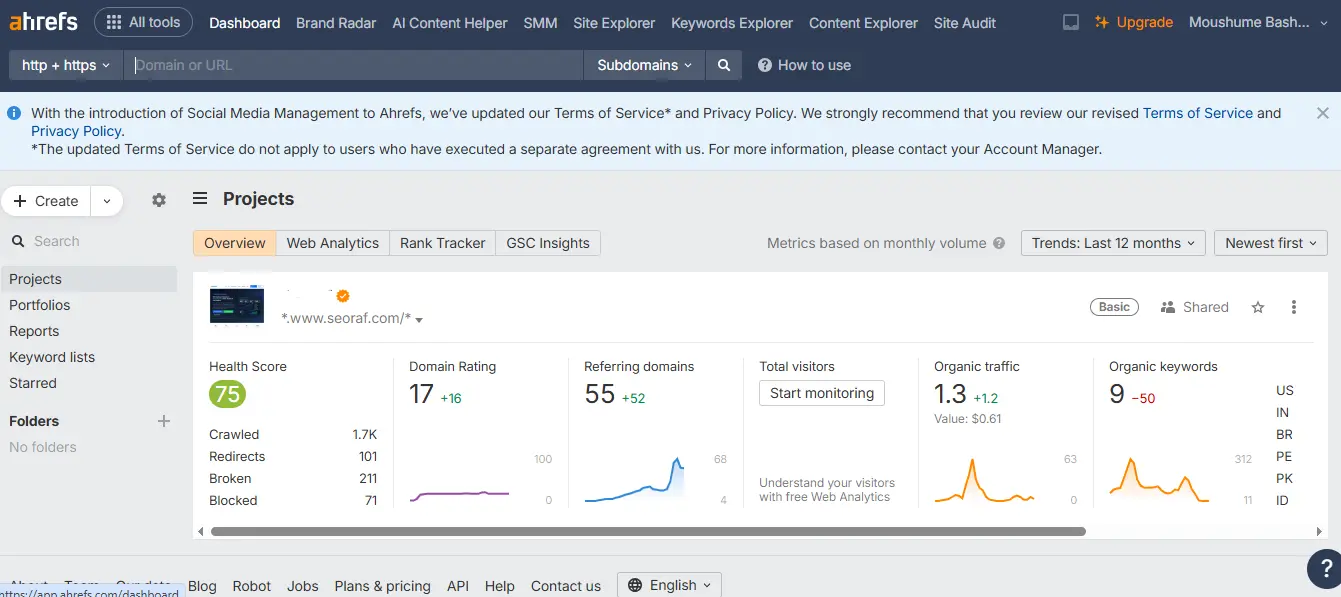Star the seoraf.com project

(1258, 307)
